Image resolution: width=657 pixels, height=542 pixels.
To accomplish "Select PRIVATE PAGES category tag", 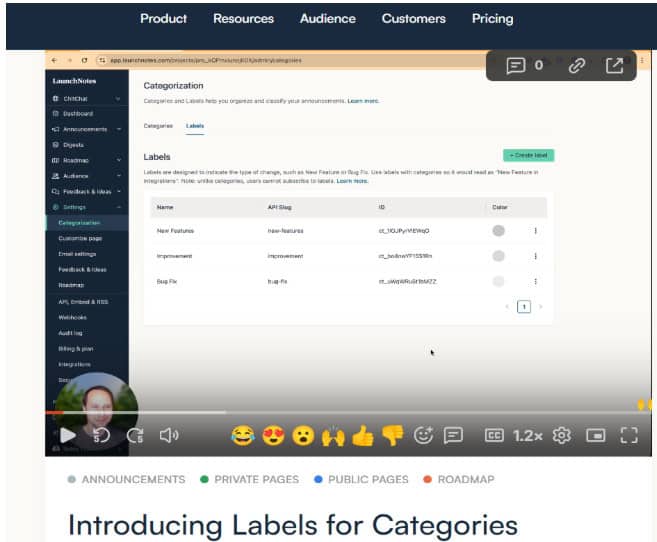I will 250,479.
